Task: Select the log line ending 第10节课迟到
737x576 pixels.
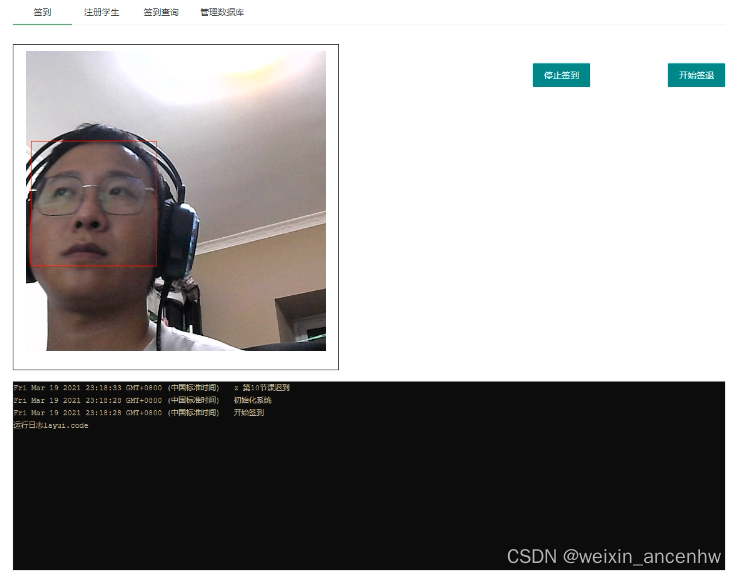Action: pos(152,388)
